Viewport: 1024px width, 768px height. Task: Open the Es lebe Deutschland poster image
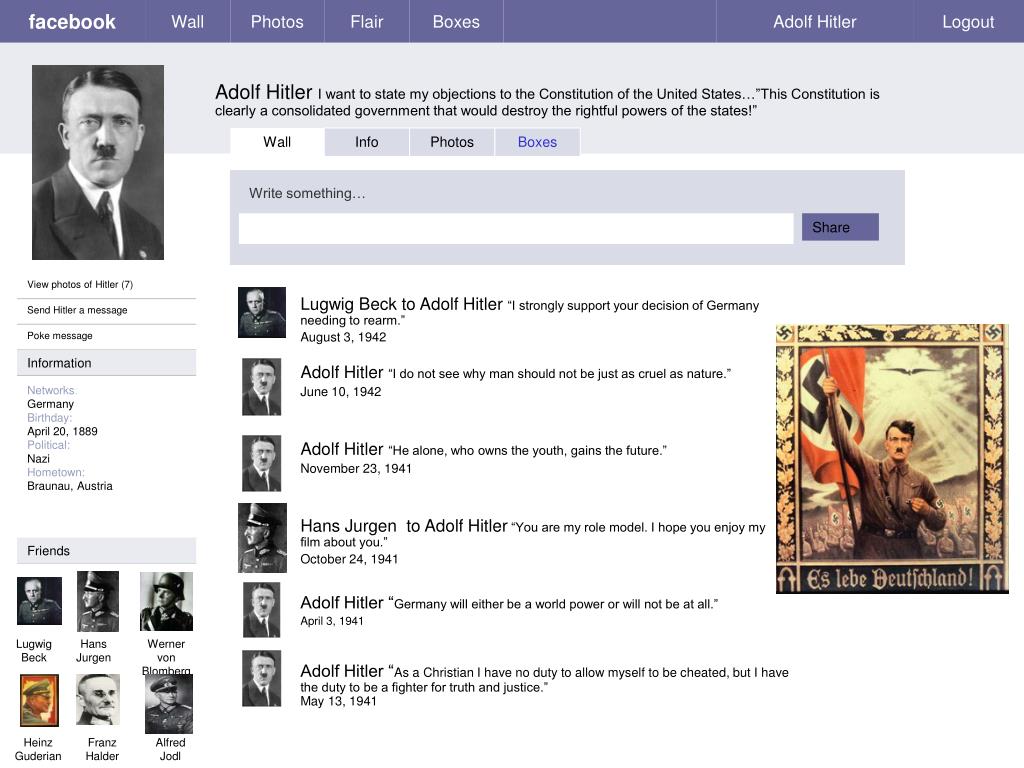pos(892,458)
